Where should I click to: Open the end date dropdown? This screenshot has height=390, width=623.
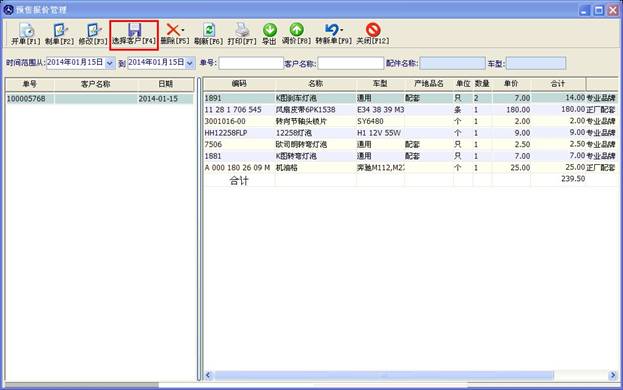point(190,63)
